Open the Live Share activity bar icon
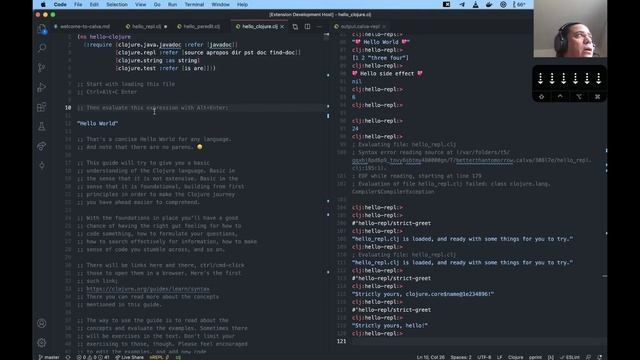Screen dimensions: 640x360 [x=42, y=146]
